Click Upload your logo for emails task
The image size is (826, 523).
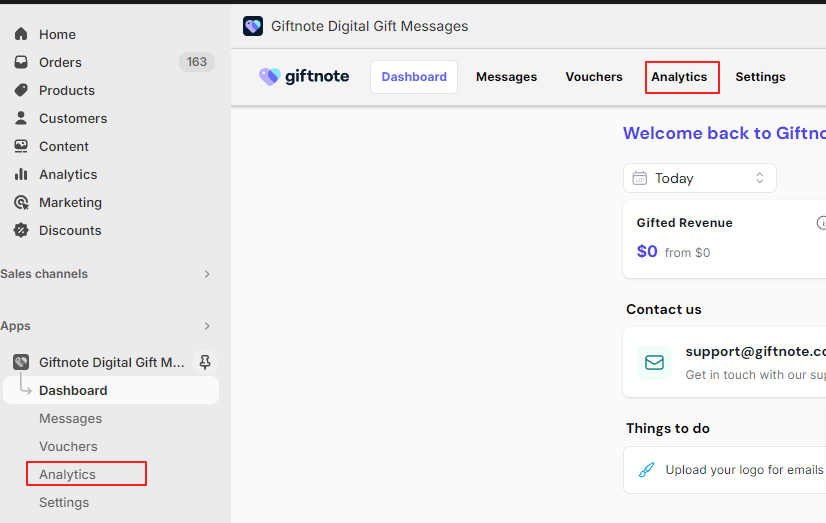click(744, 470)
